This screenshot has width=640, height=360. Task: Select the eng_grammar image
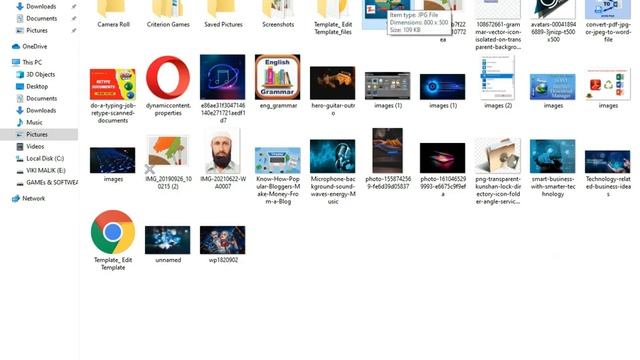click(x=278, y=82)
